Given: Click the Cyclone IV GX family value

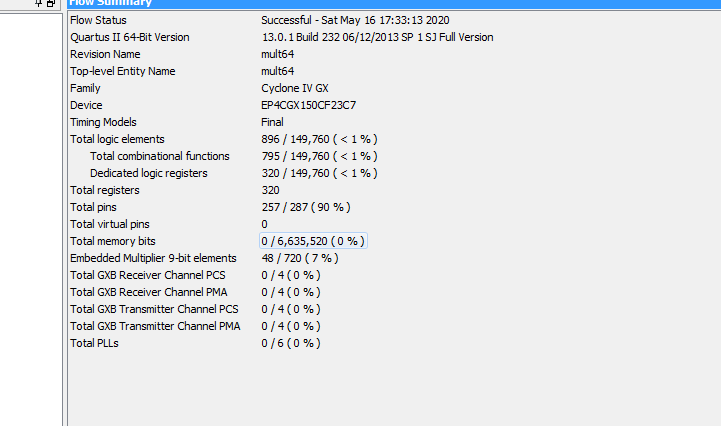Looking at the screenshot, I should tap(295, 88).
